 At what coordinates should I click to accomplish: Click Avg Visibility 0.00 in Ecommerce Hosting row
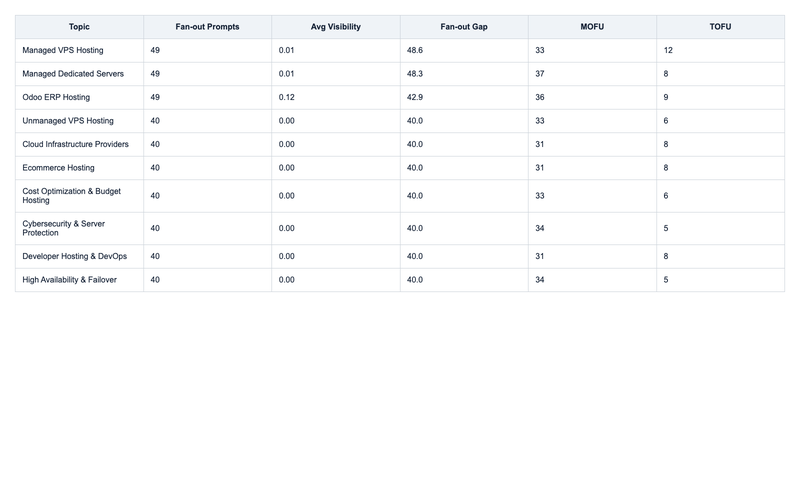point(286,167)
